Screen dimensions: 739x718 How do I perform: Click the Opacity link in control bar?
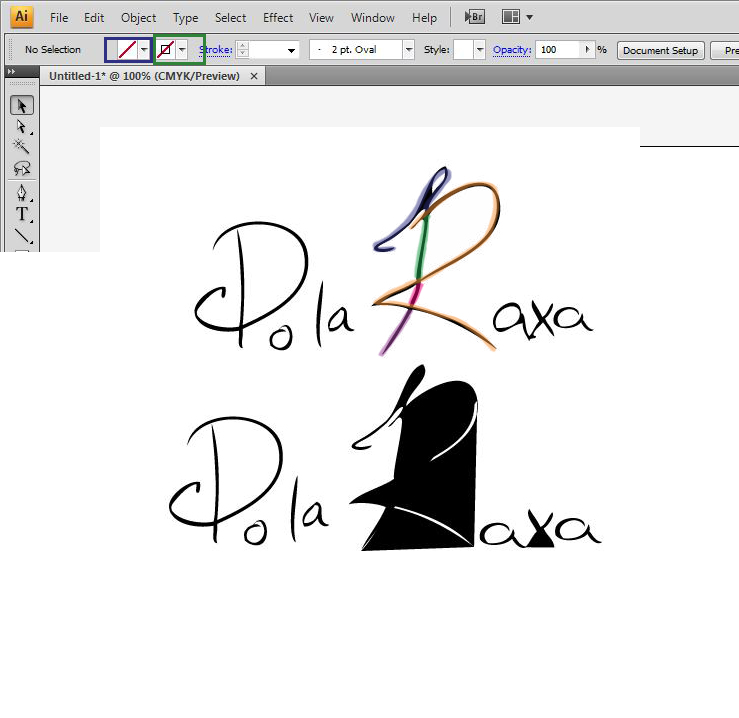511,49
